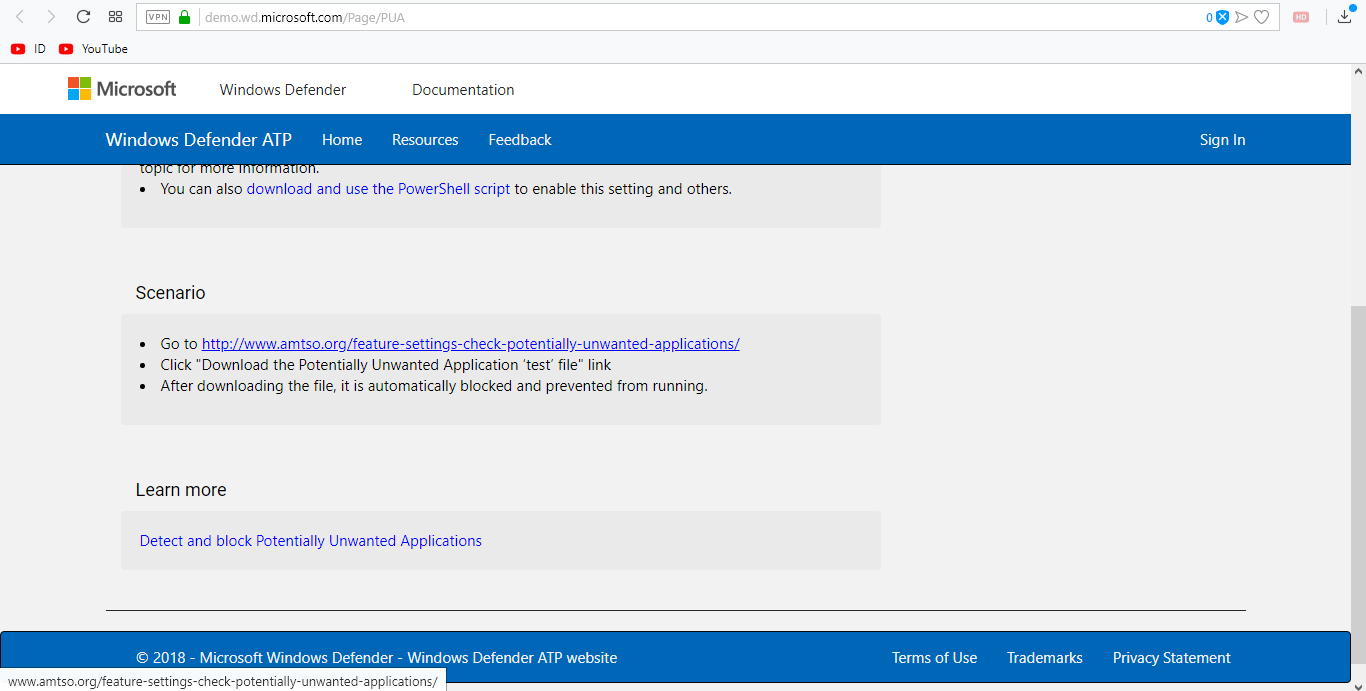Reload the page with the refresh icon
The width and height of the screenshot is (1366, 691).
pos(83,16)
